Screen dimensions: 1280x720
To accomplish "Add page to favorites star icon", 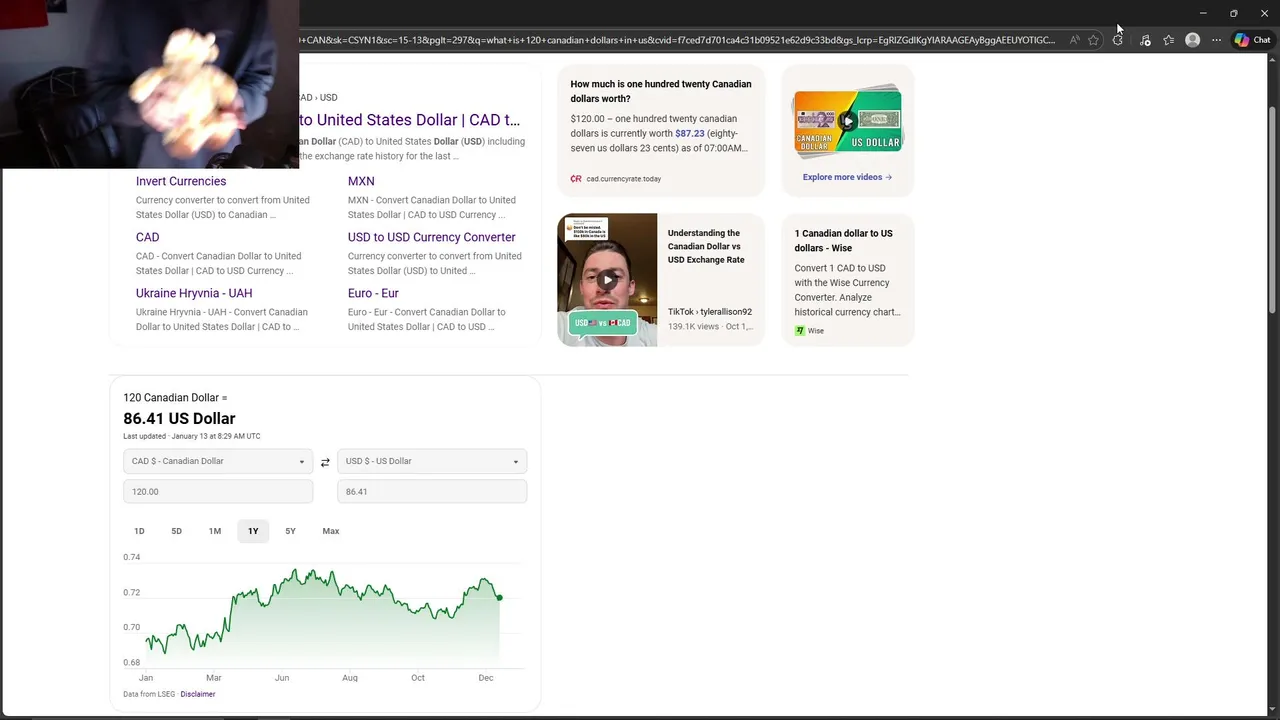I will click(1094, 40).
